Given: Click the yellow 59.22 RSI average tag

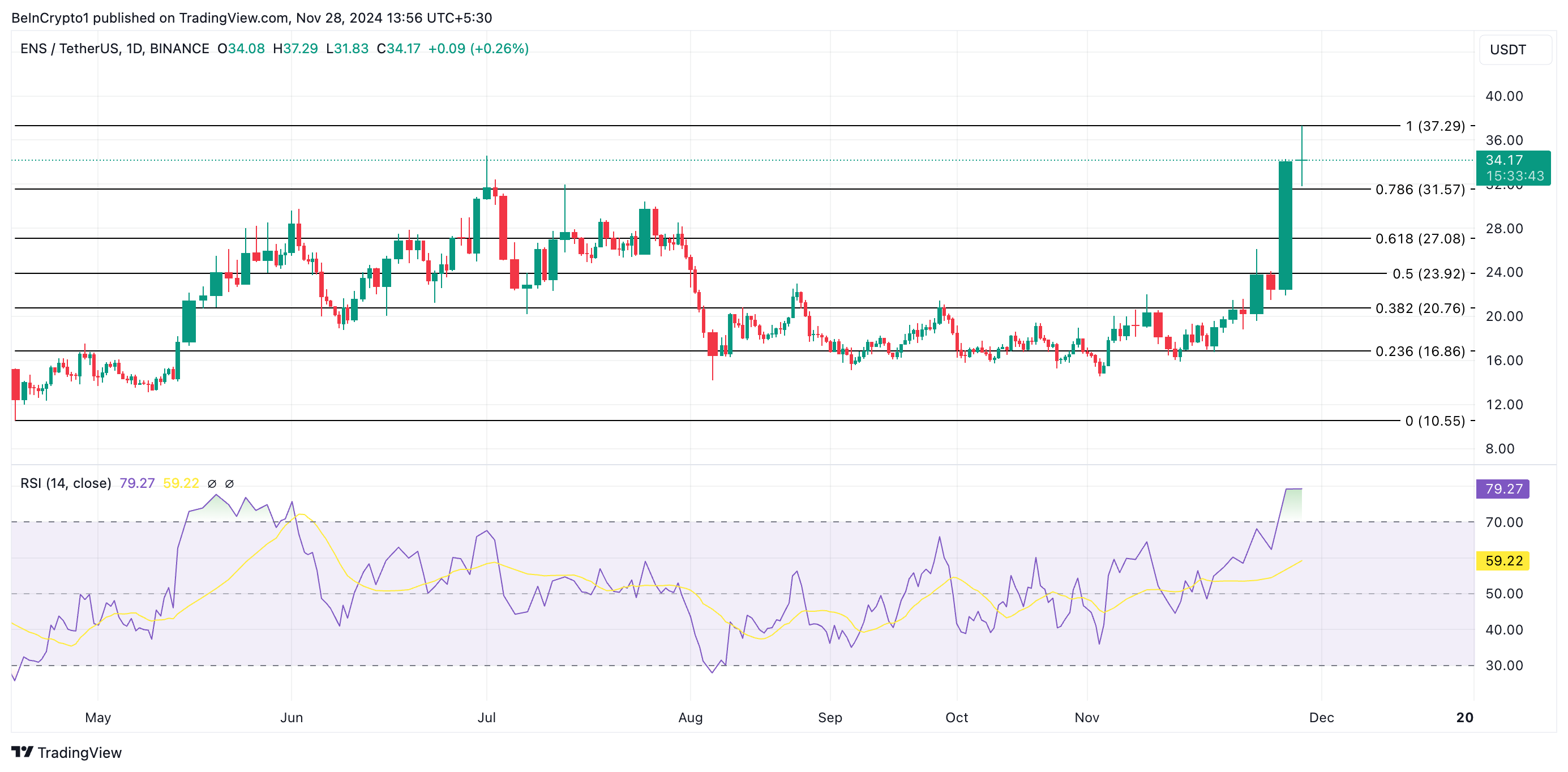Looking at the screenshot, I should [x=1502, y=561].
